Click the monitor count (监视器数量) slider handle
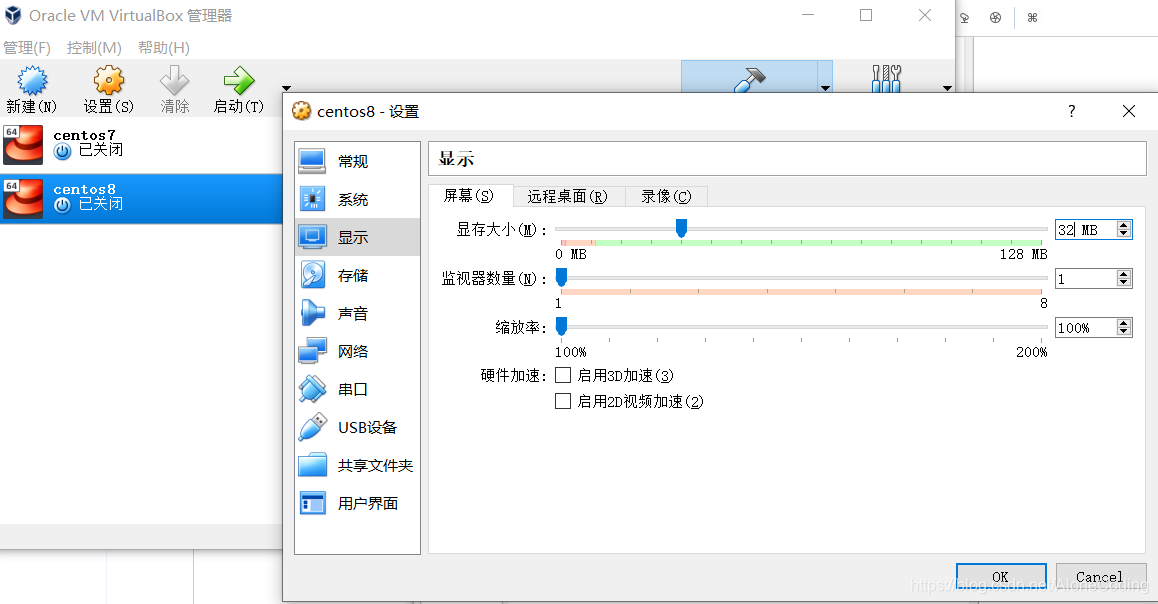Viewport: 1158px width, 604px height. click(561, 277)
